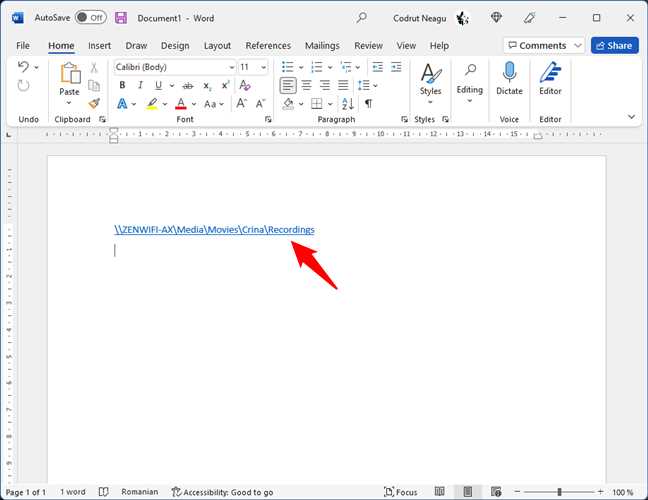
Task: Open the Styles gallery button
Action: point(430,84)
